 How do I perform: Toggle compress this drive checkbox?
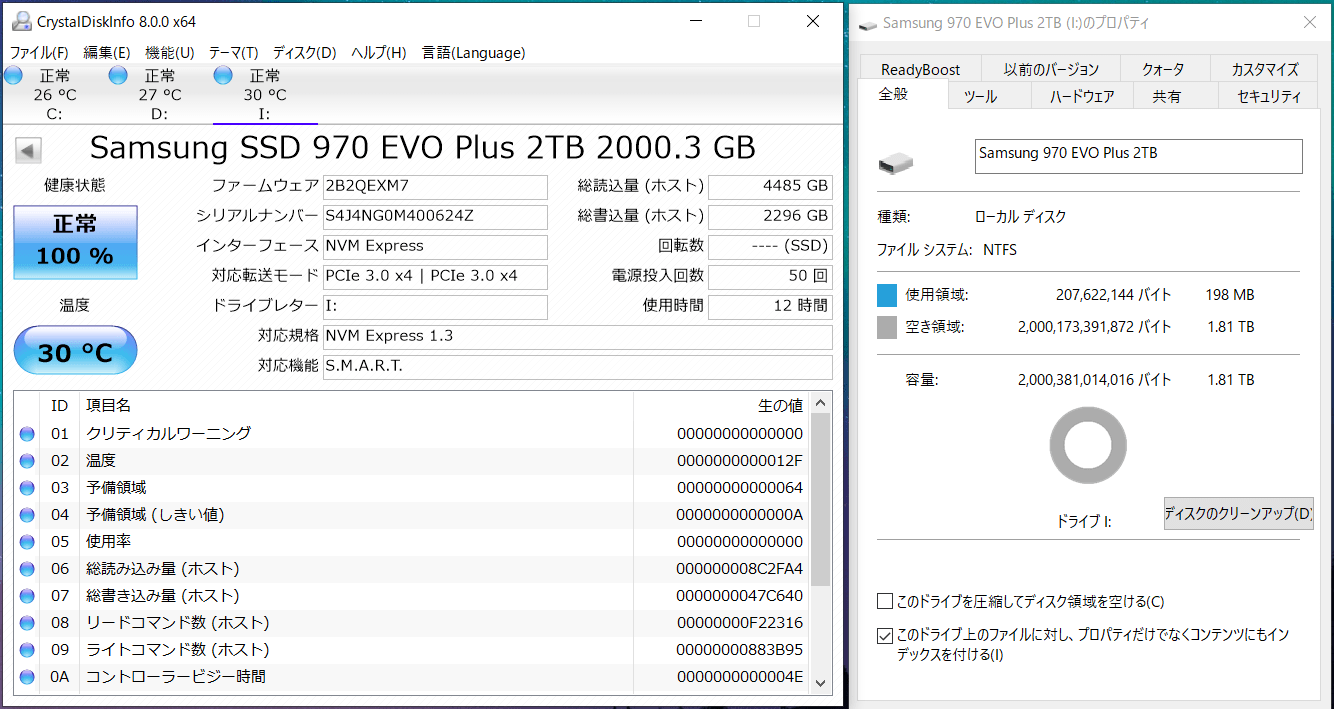(x=884, y=602)
